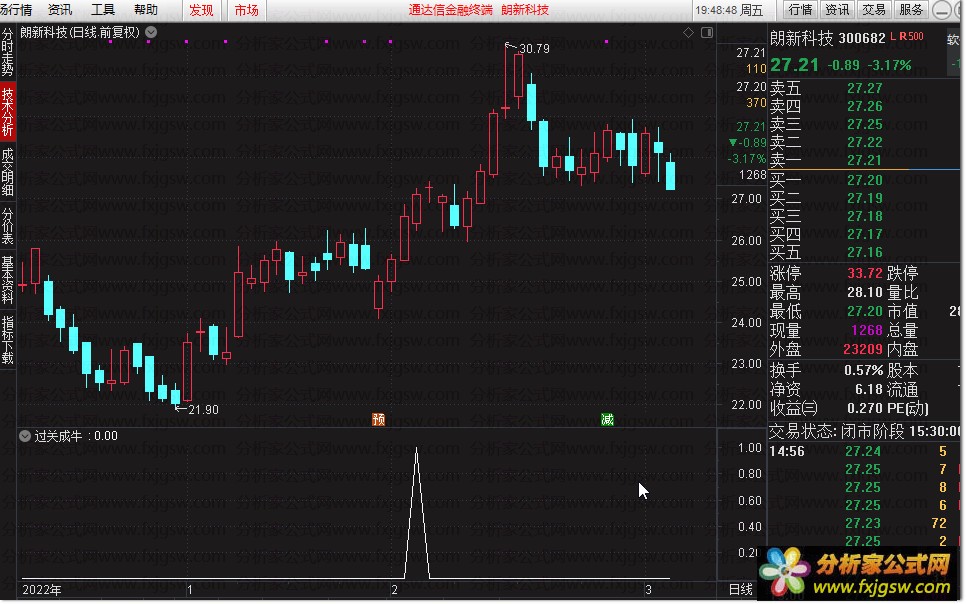Click the orange 预 marker on chart

coord(379,420)
